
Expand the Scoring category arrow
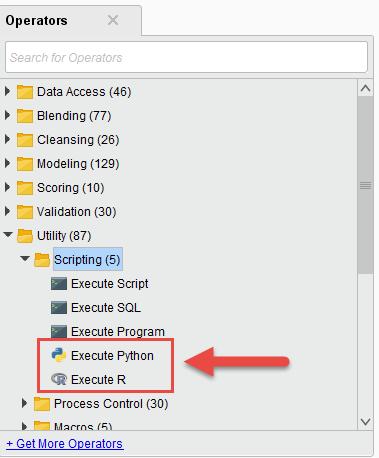7,187
